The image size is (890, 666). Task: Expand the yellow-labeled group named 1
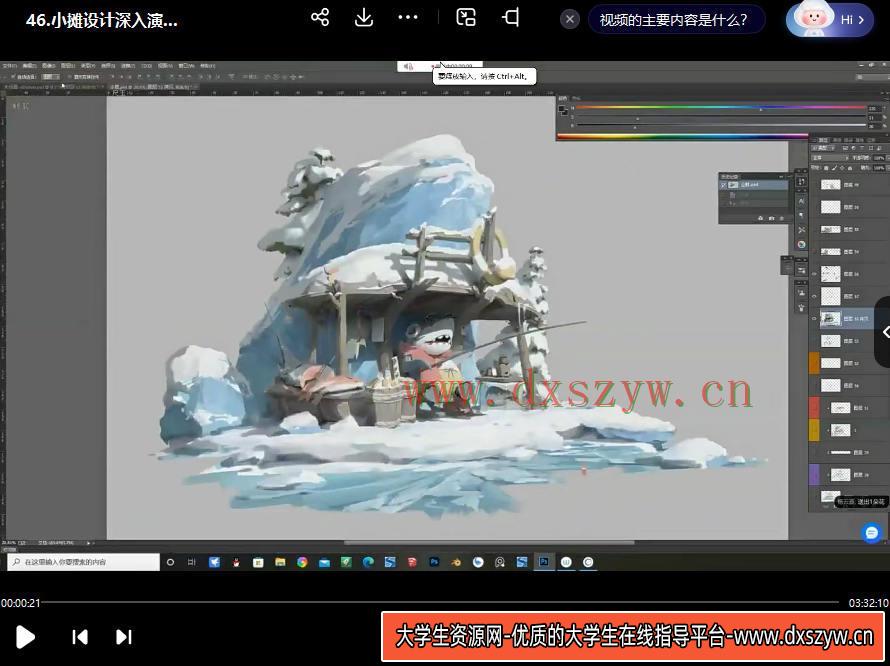(x=828, y=430)
